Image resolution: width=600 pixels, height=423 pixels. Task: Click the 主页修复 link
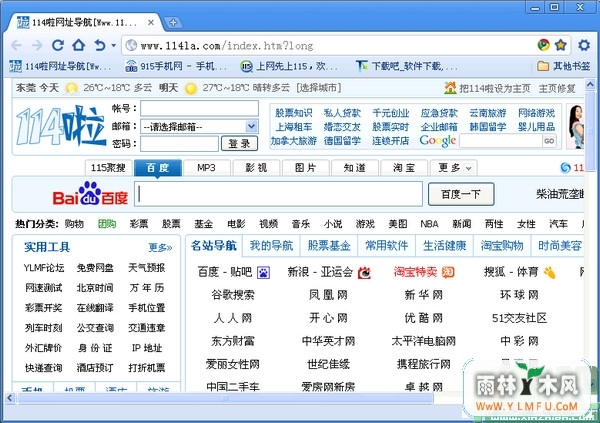557,88
